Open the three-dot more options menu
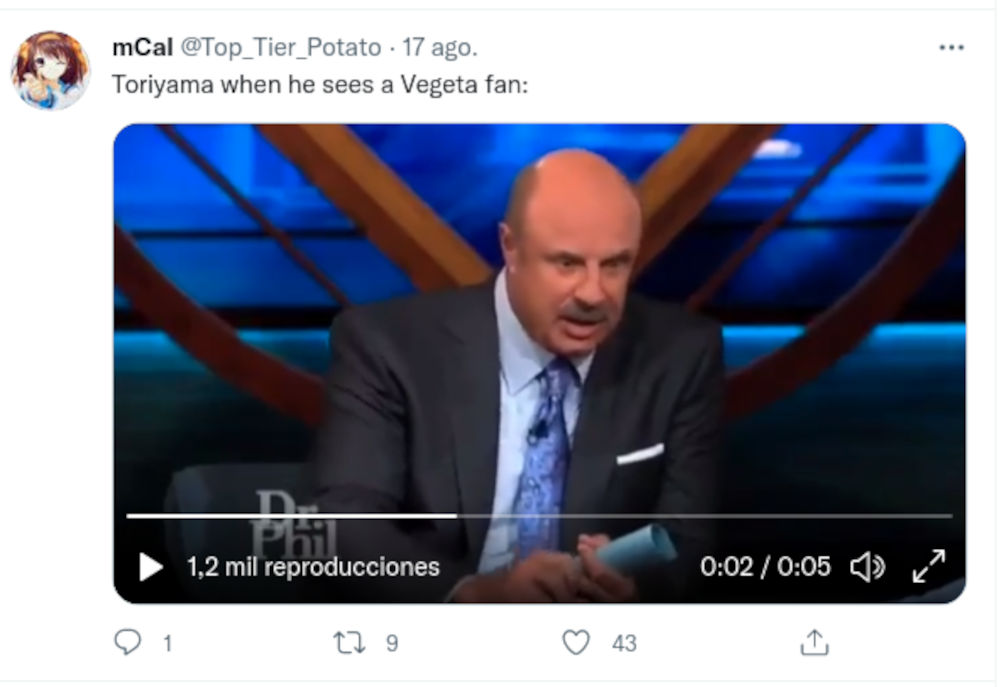Image resolution: width=1000 pixels, height=687 pixels. pyautogui.click(x=950, y=47)
